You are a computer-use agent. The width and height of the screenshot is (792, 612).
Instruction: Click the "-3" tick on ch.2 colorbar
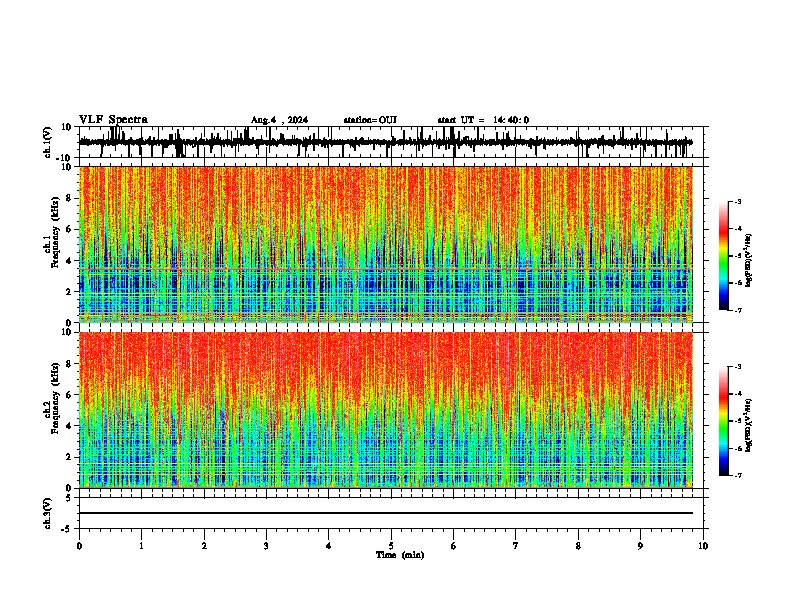point(738,367)
